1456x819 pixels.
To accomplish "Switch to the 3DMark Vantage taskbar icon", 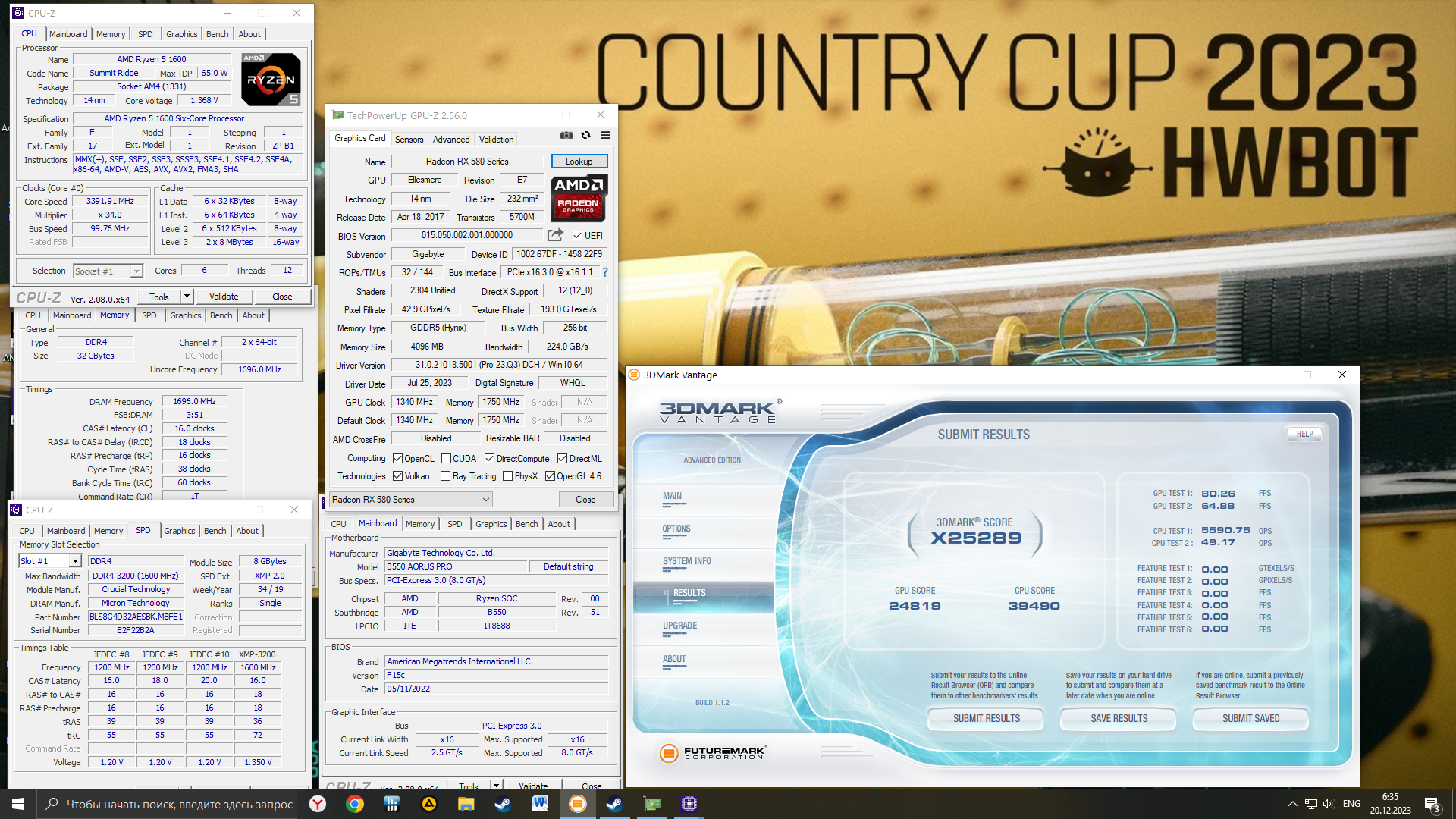I will click(577, 804).
